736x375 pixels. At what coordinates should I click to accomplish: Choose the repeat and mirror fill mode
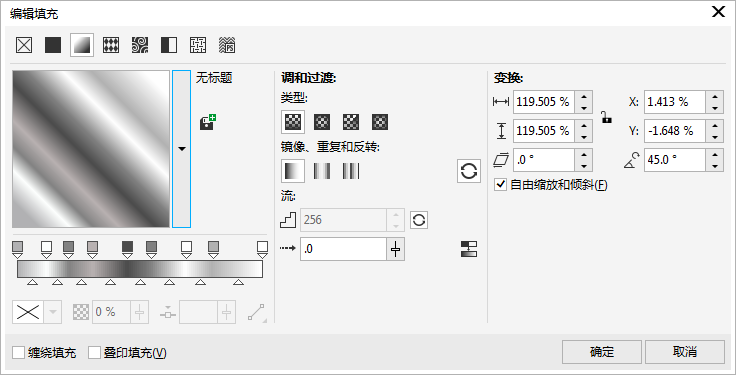coord(322,171)
